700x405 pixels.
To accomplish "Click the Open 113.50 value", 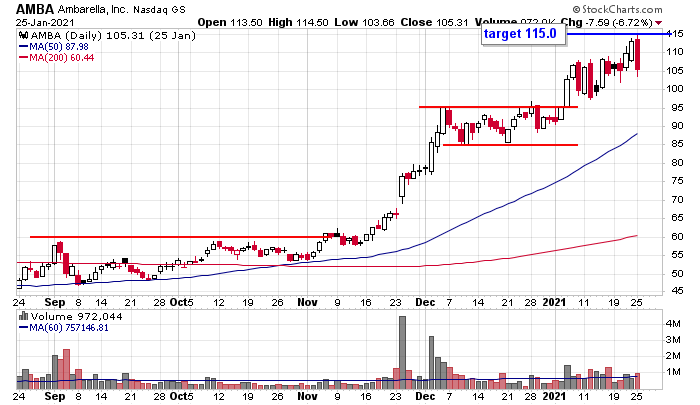I will pos(229,22).
